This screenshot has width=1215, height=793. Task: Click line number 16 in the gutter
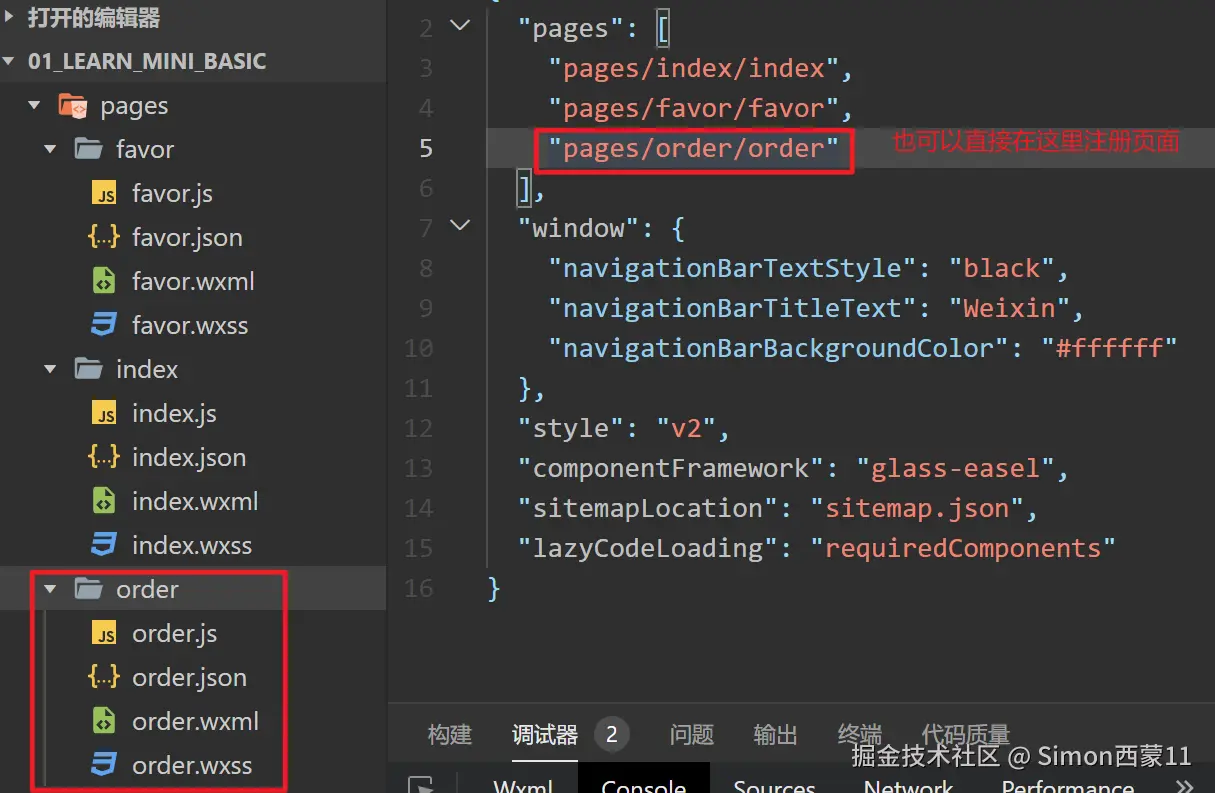[419, 588]
